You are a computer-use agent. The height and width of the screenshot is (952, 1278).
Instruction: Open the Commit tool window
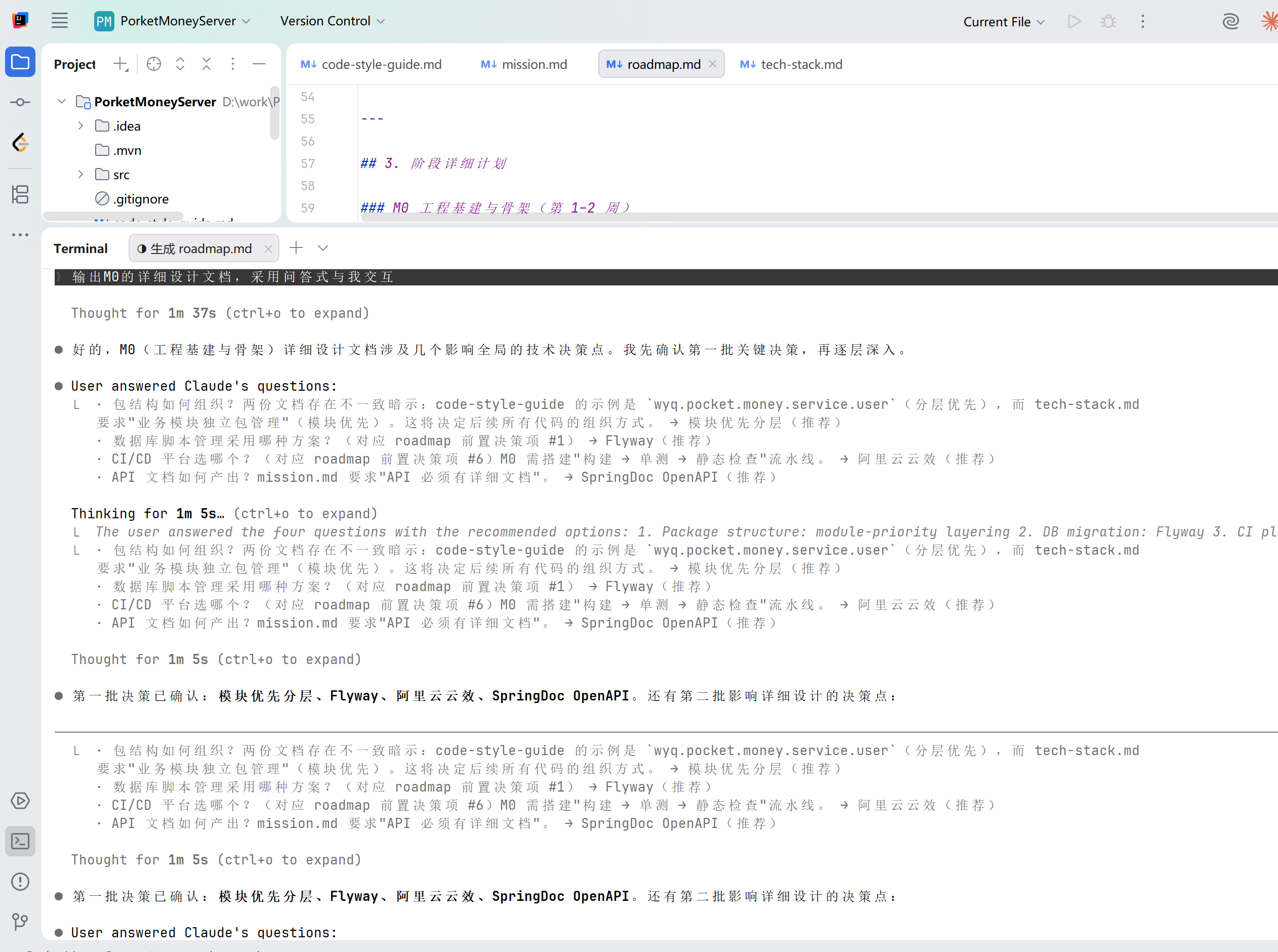(20, 103)
